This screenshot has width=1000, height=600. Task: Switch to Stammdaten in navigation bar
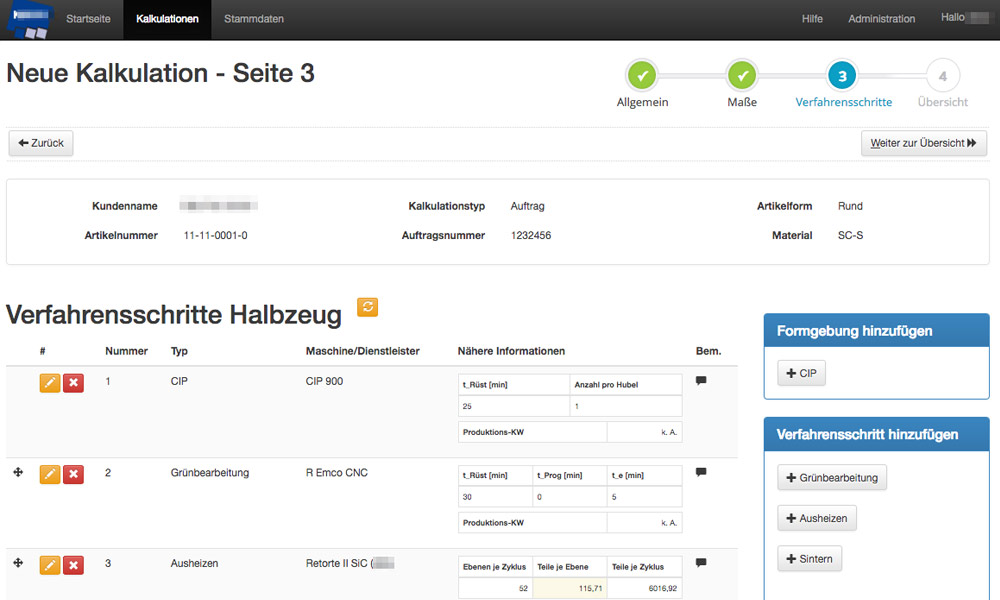[x=253, y=19]
